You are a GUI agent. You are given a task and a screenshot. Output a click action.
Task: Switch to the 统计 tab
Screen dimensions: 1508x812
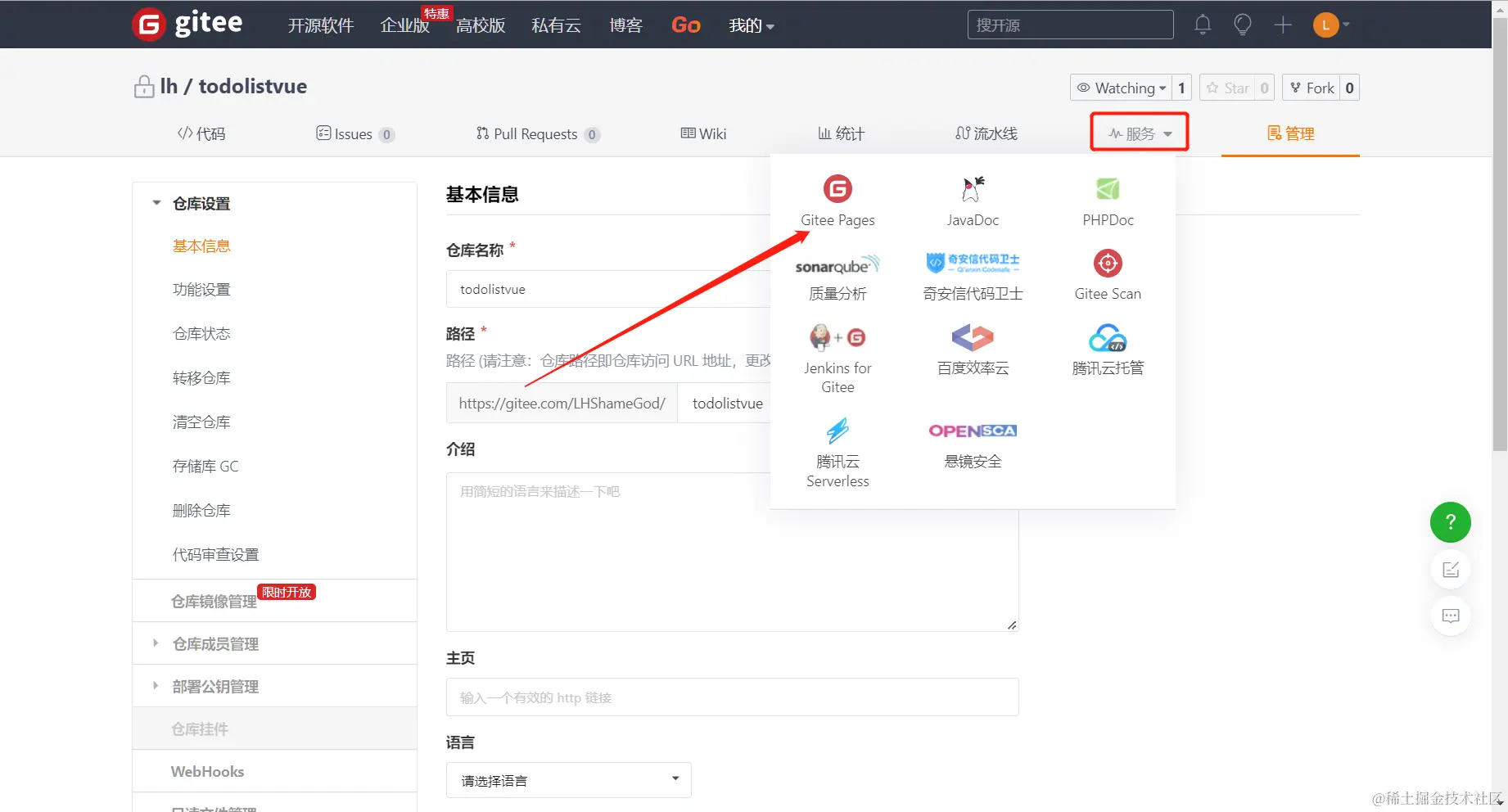tap(841, 133)
